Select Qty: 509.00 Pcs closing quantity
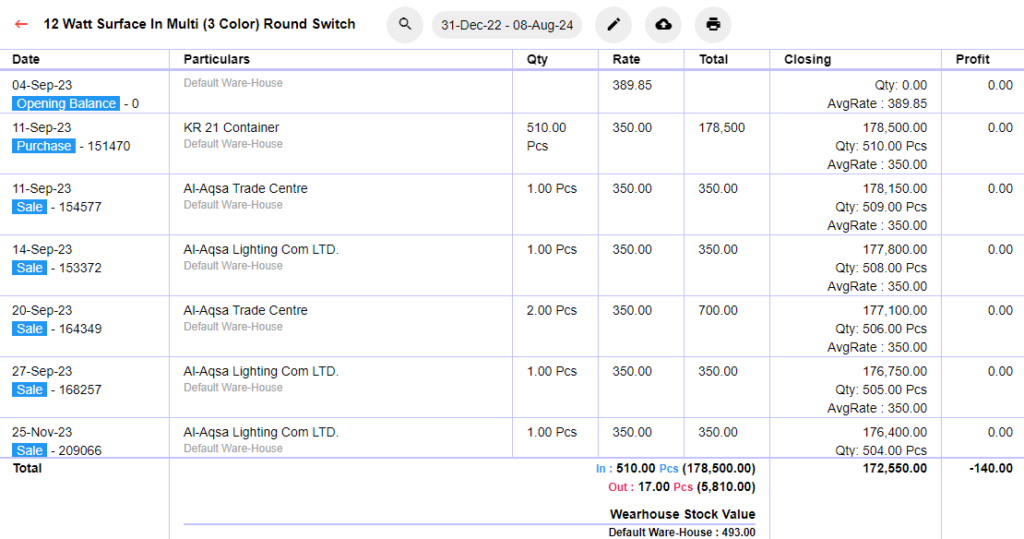The height and width of the screenshot is (539, 1024). tap(881, 206)
